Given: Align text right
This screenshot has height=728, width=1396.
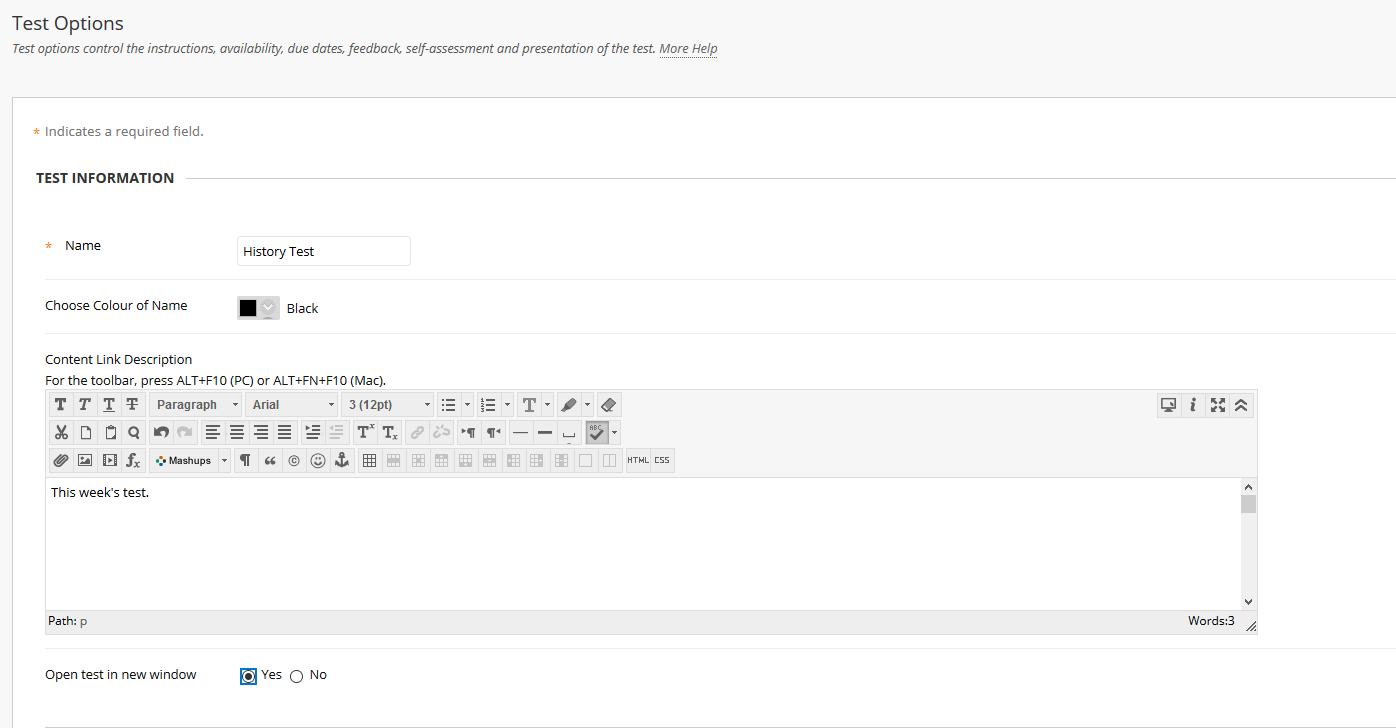Looking at the screenshot, I should pyautogui.click(x=261, y=433).
